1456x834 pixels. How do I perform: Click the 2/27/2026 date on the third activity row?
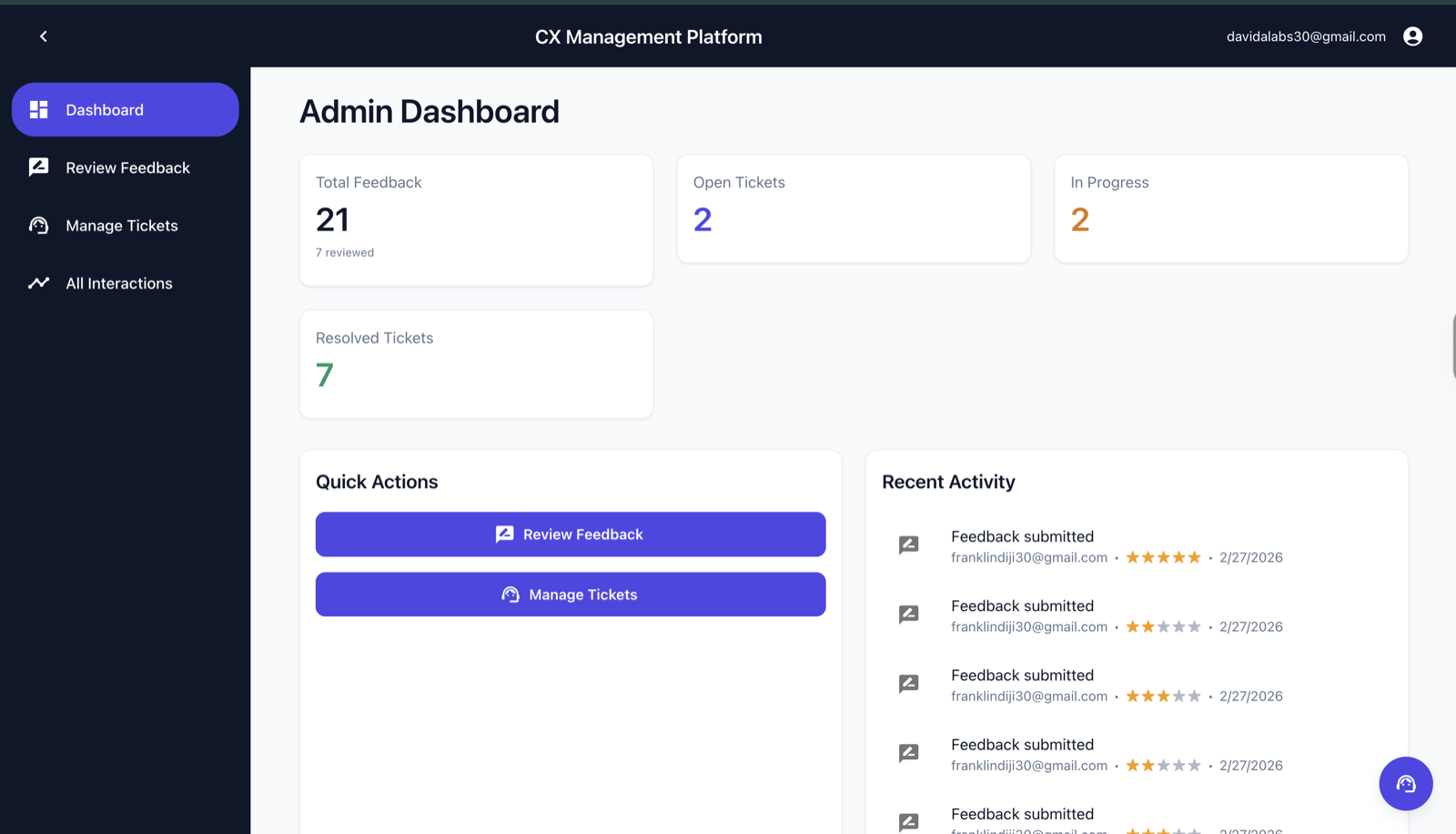1251,696
